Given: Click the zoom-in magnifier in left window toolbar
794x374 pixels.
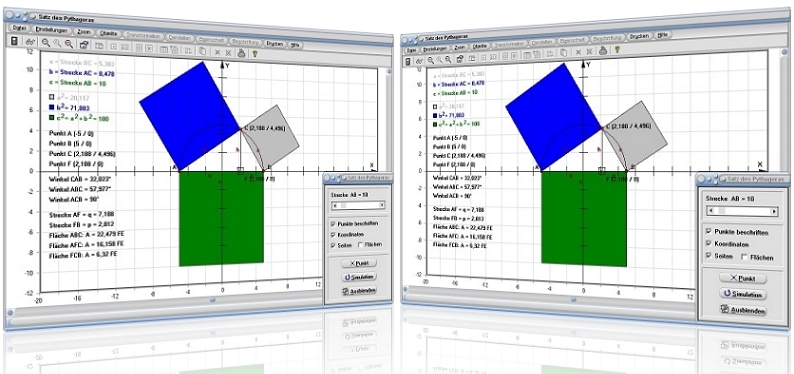Looking at the screenshot, I should coord(46,43).
